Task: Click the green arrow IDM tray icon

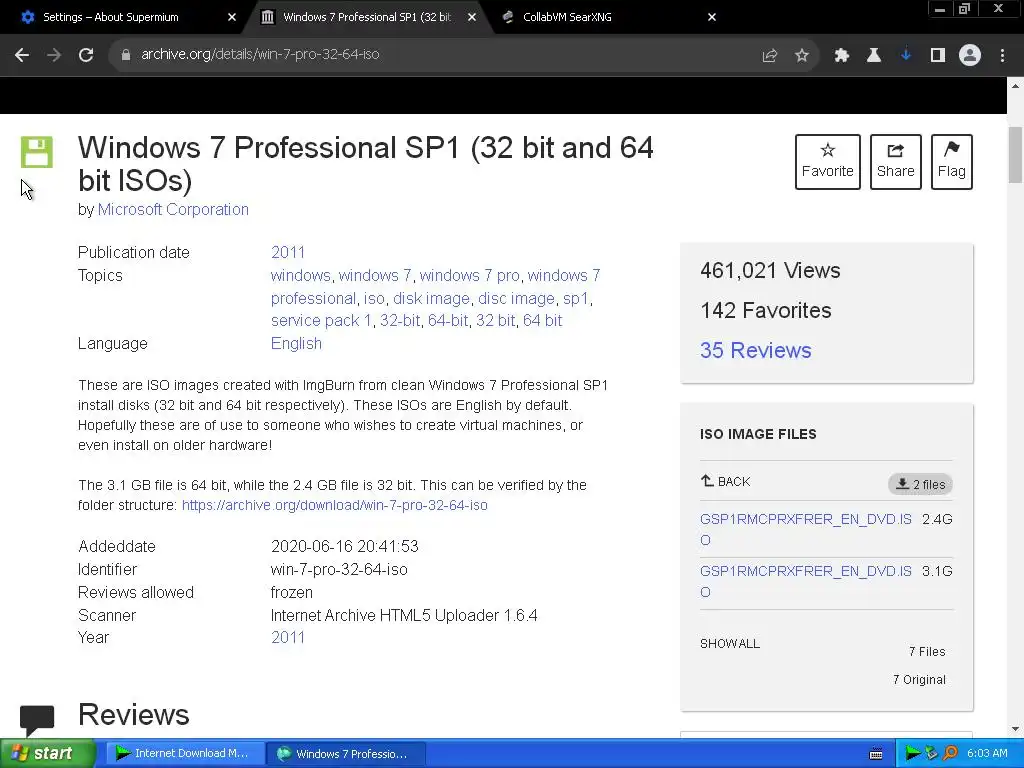Action: click(912, 754)
